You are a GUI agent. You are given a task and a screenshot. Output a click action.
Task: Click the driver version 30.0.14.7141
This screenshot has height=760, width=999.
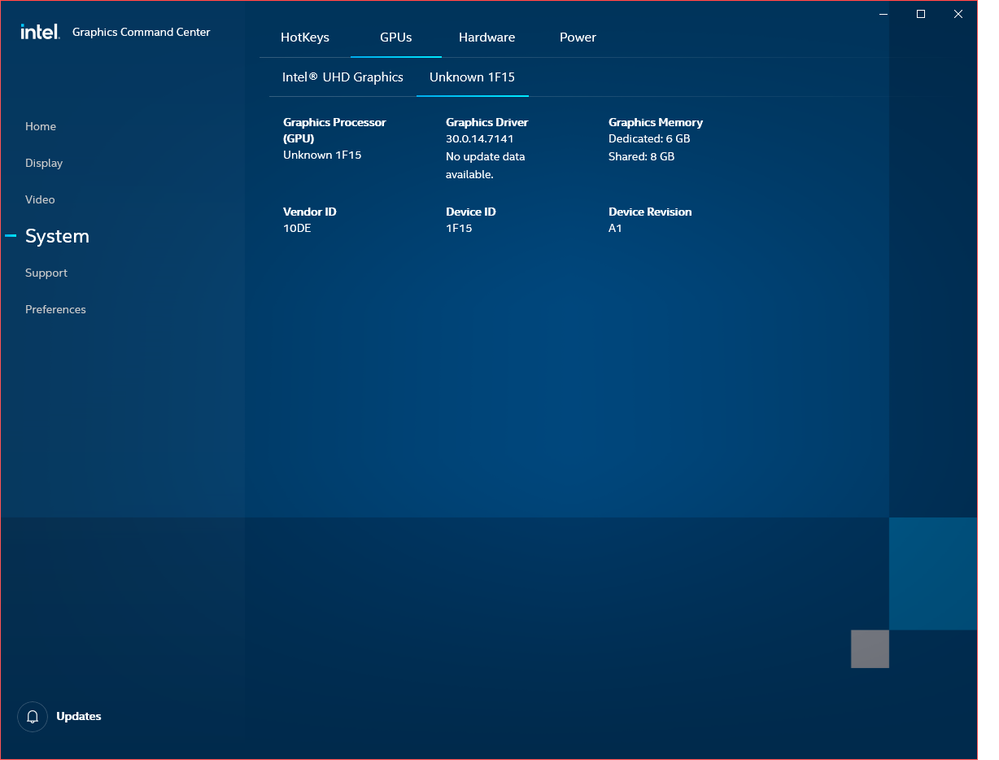coord(480,139)
